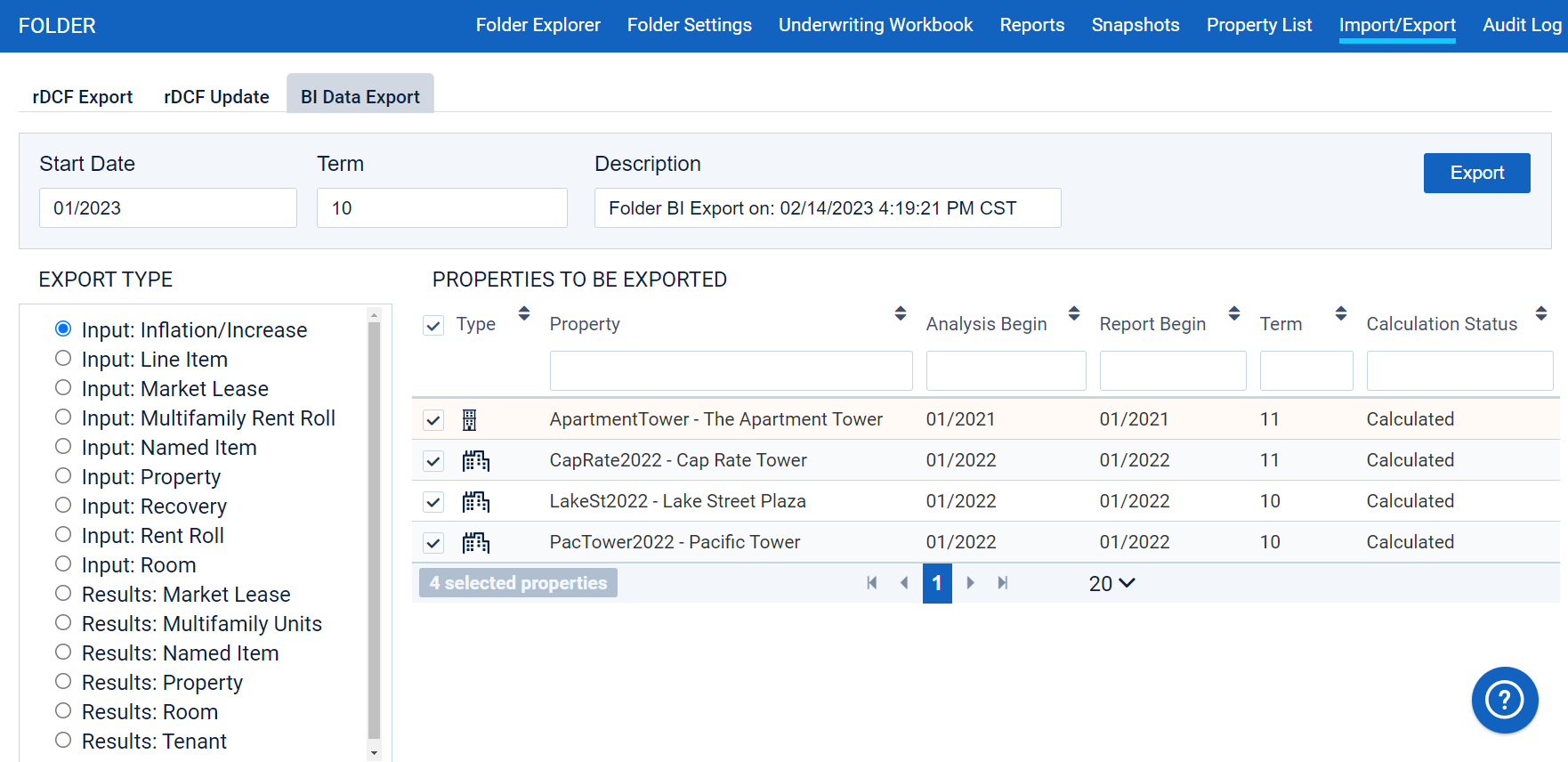Sort by Property column arrows
Screen dimensions: 1568x762
click(901, 313)
